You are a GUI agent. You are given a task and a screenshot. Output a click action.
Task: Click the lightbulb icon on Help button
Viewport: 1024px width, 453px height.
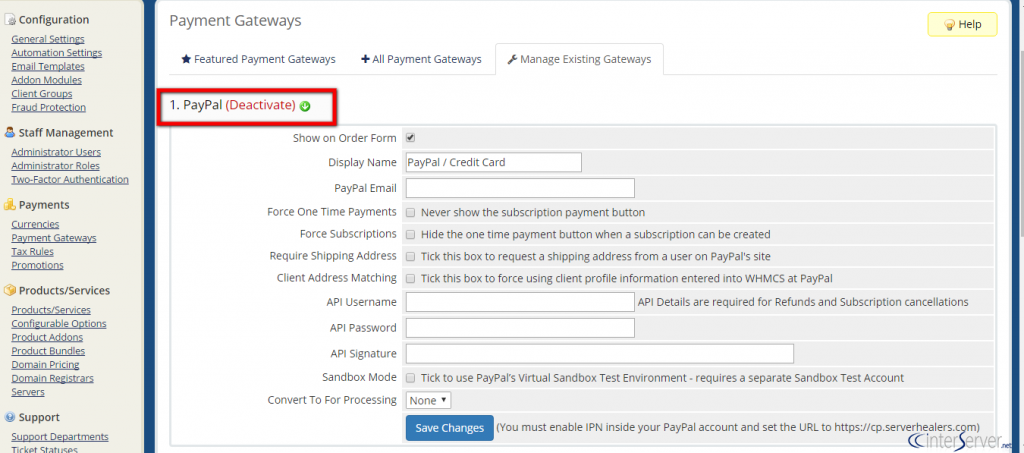pos(950,25)
